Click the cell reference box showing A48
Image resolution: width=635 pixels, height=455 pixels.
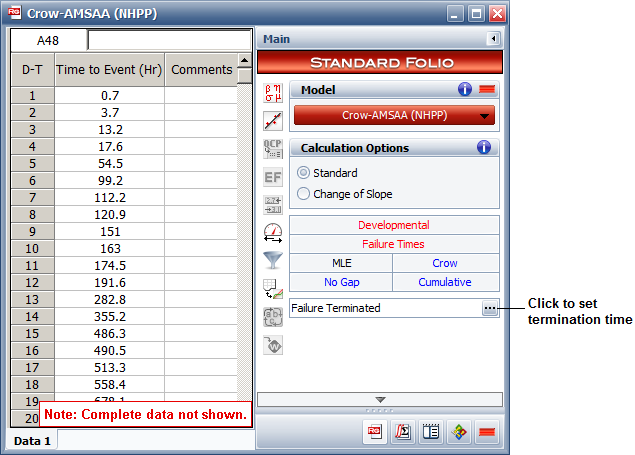tap(48, 40)
